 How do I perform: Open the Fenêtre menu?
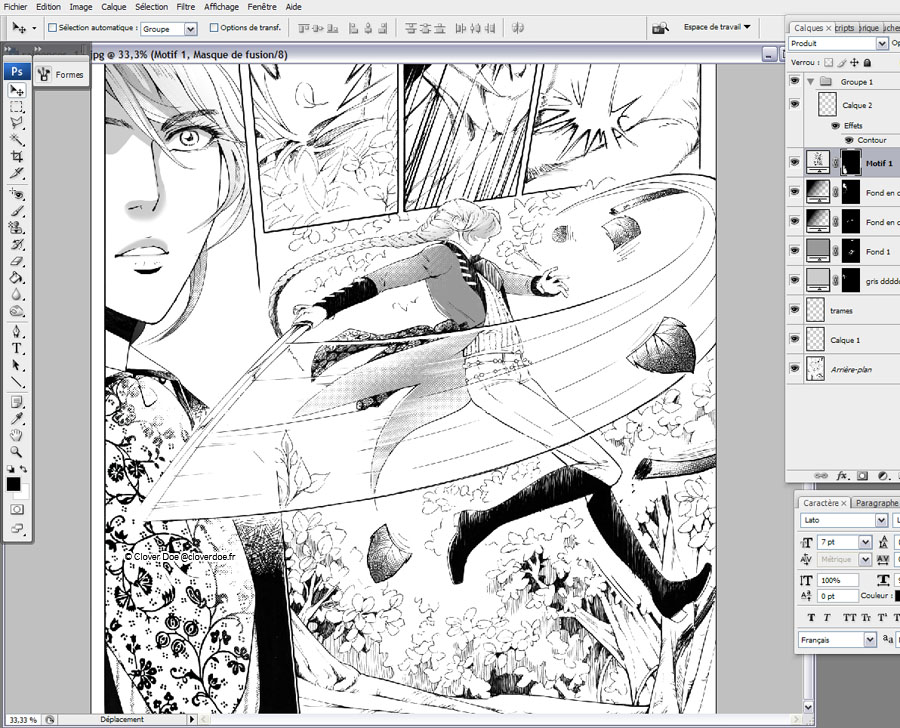262,7
